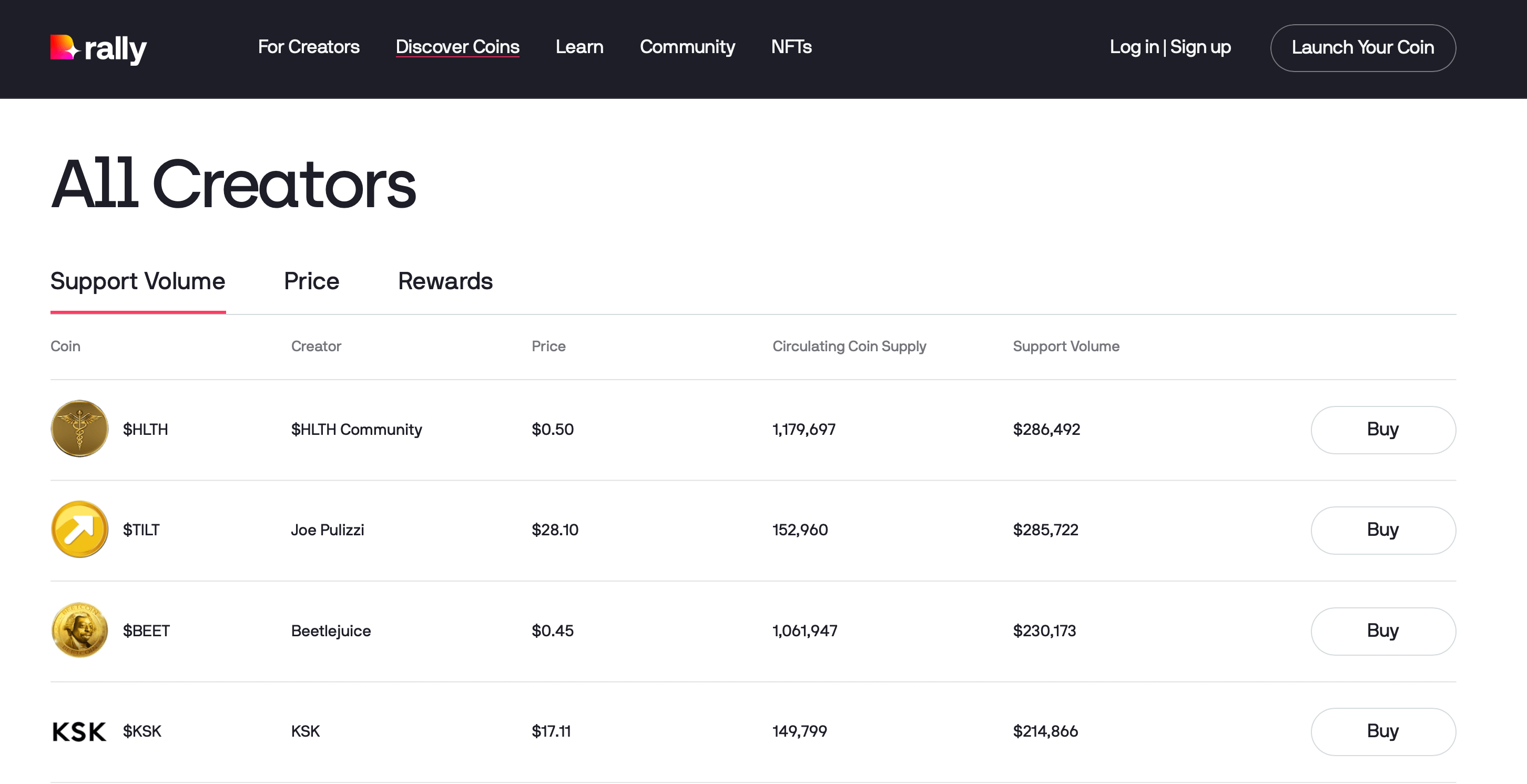Select the Support Volume tab

click(138, 281)
